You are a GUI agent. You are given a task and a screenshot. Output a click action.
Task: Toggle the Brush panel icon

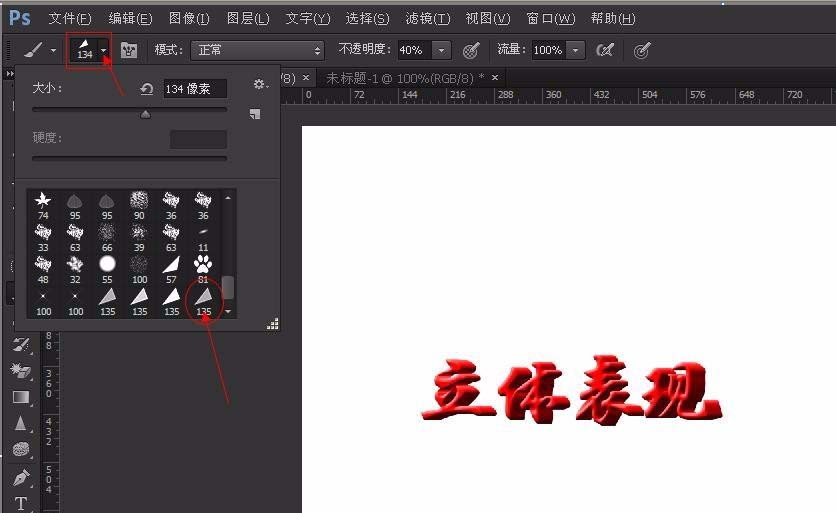pyautogui.click(x=128, y=51)
